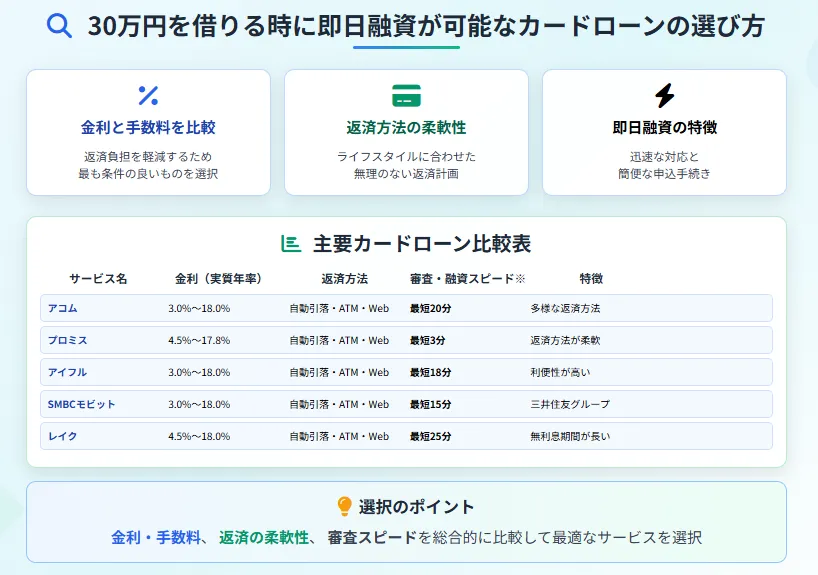Click the 返済方法が柔軟 feature cell
818x575 pixels.
coord(566,340)
